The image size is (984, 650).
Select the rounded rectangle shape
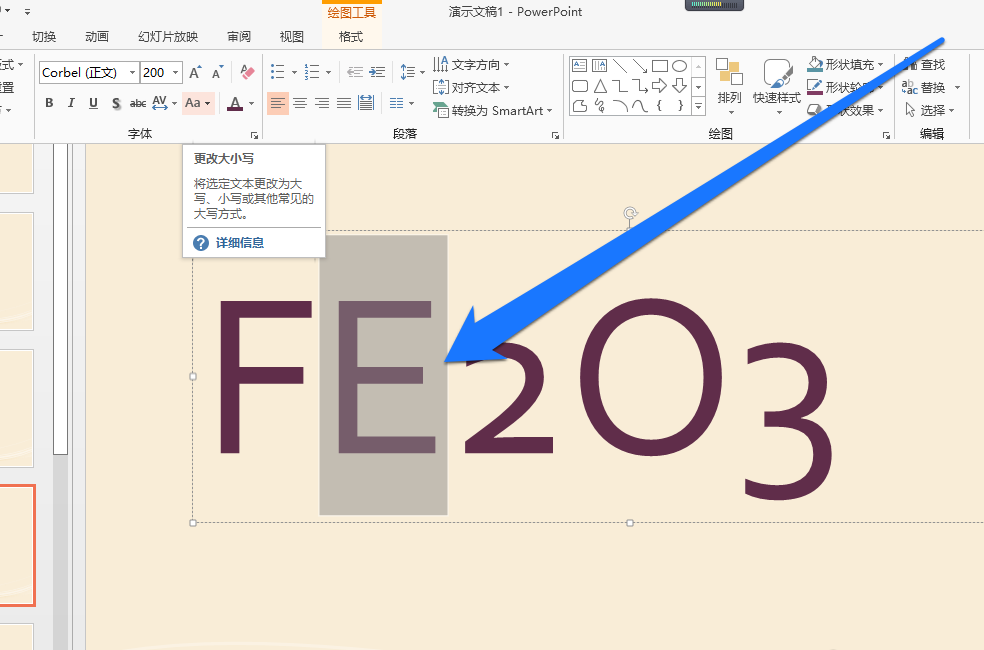(580, 86)
